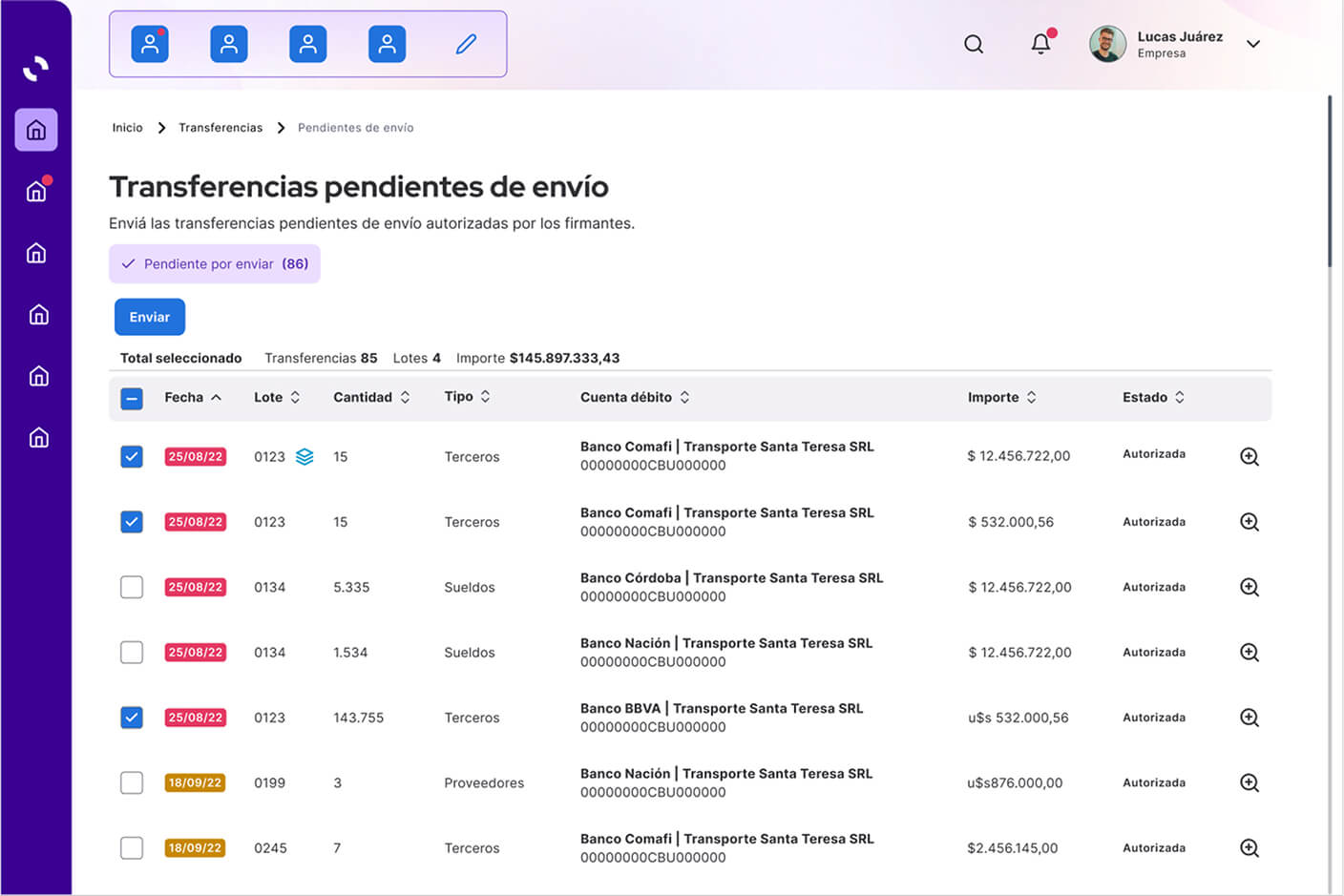Open the sidebar home icon with red dot
This screenshot has width=1344, height=896.
tap(36, 191)
